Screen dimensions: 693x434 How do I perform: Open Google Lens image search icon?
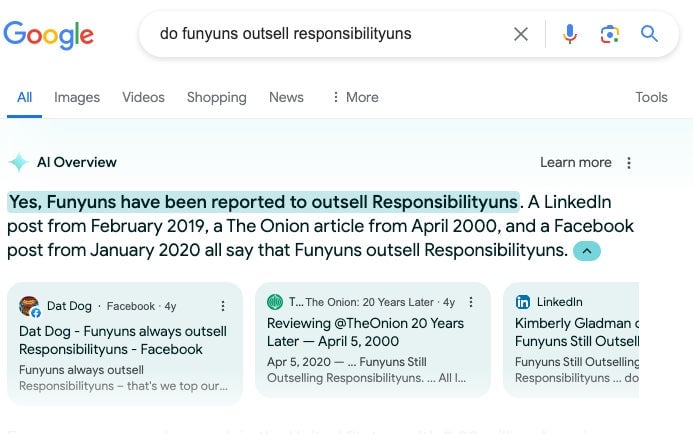pos(609,34)
